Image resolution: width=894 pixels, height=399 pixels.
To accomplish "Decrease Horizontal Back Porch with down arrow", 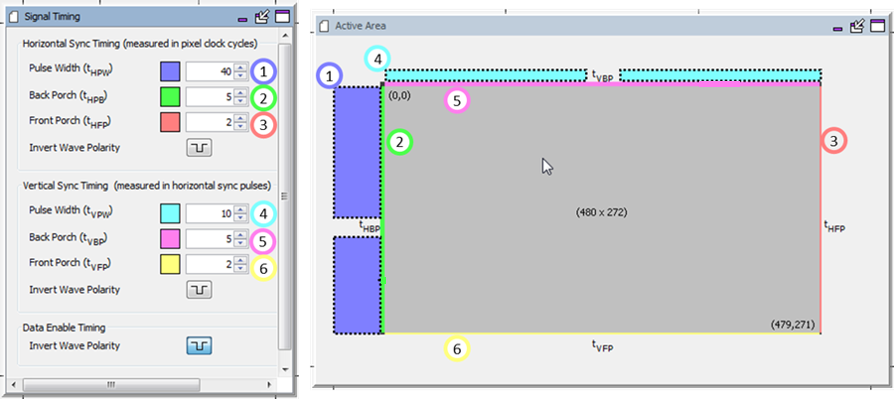I will click(x=241, y=101).
